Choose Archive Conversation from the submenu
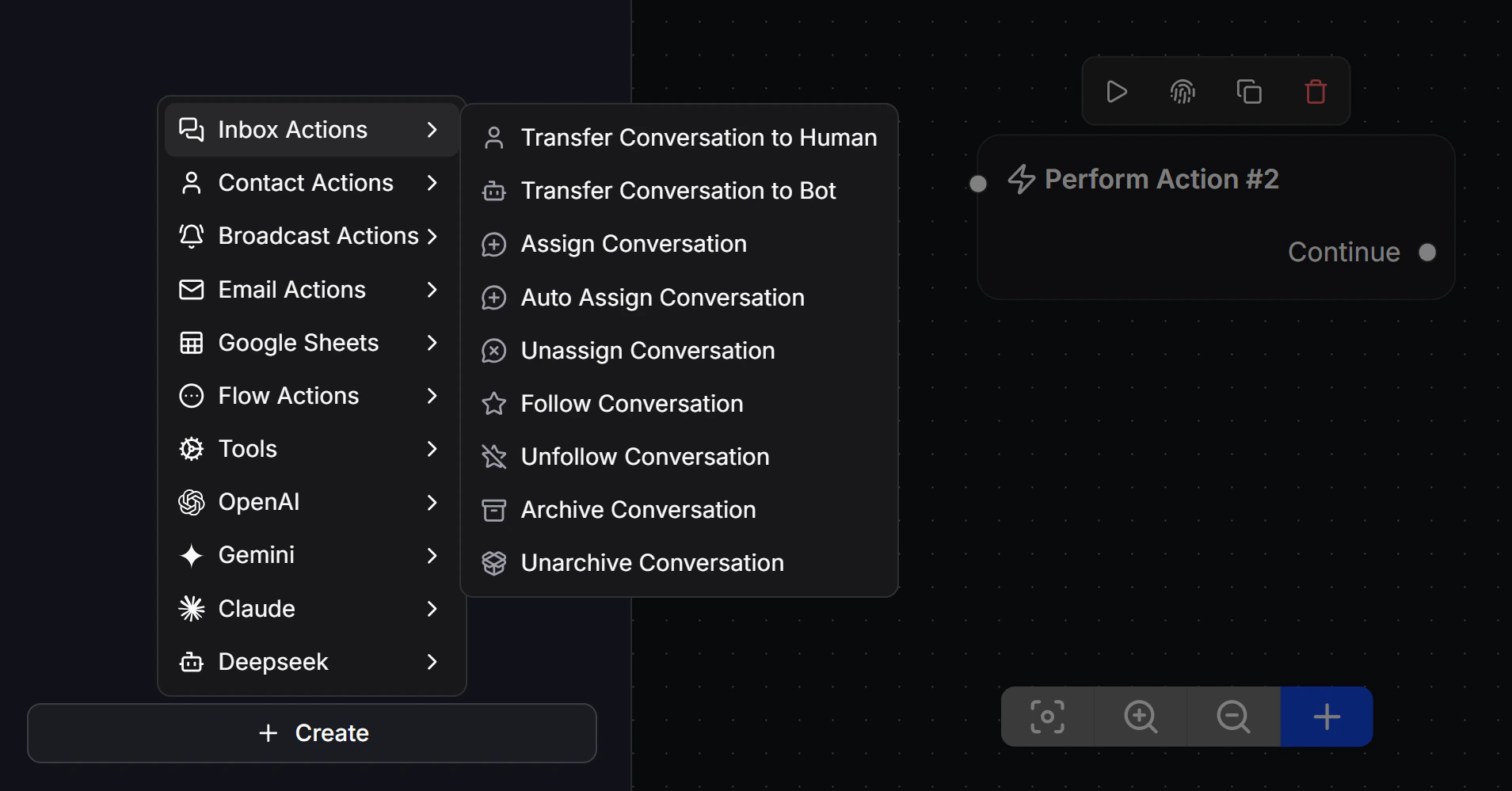 (680, 510)
